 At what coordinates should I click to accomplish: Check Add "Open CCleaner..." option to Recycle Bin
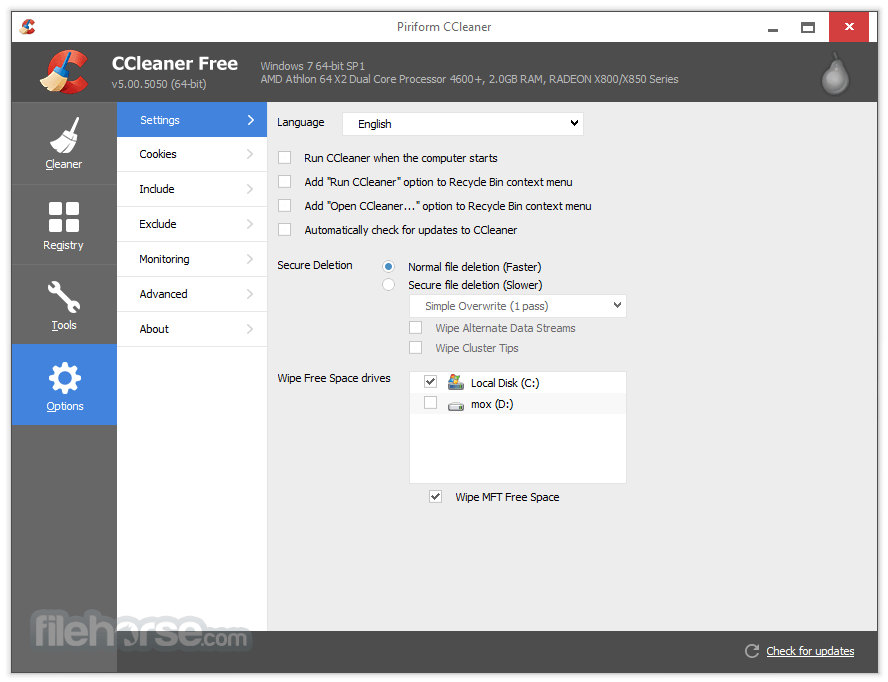click(x=284, y=206)
